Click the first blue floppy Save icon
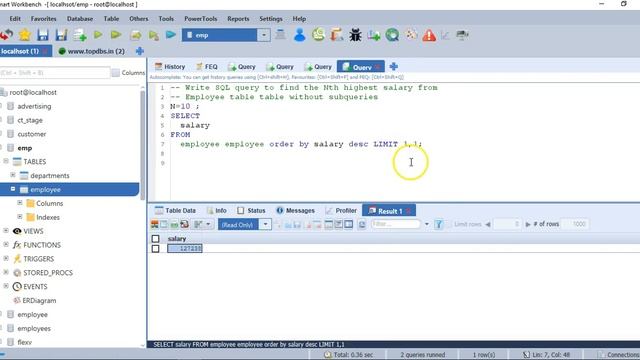 tap(42, 35)
